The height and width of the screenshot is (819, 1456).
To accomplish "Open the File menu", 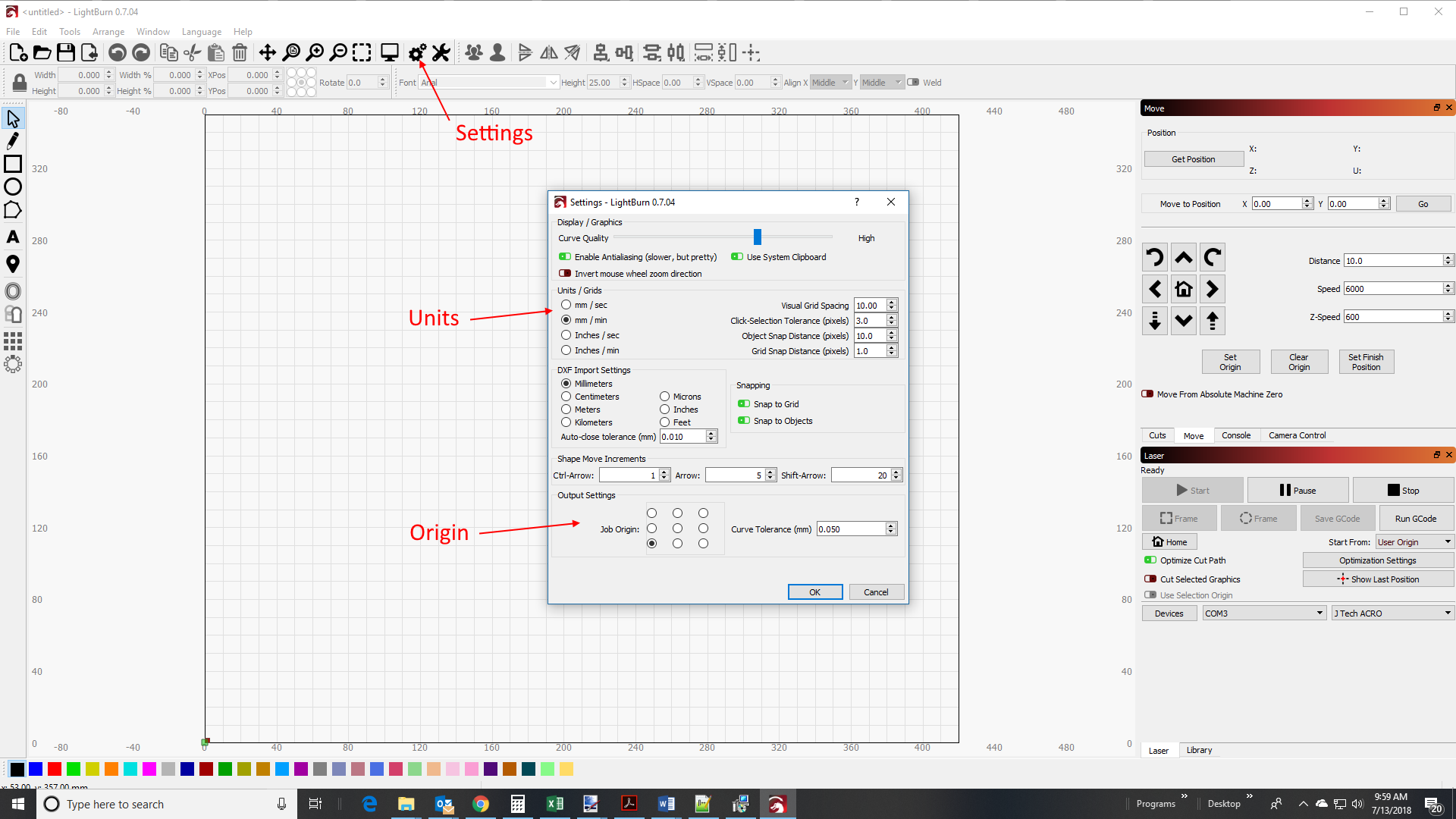I will [x=13, y=32].
